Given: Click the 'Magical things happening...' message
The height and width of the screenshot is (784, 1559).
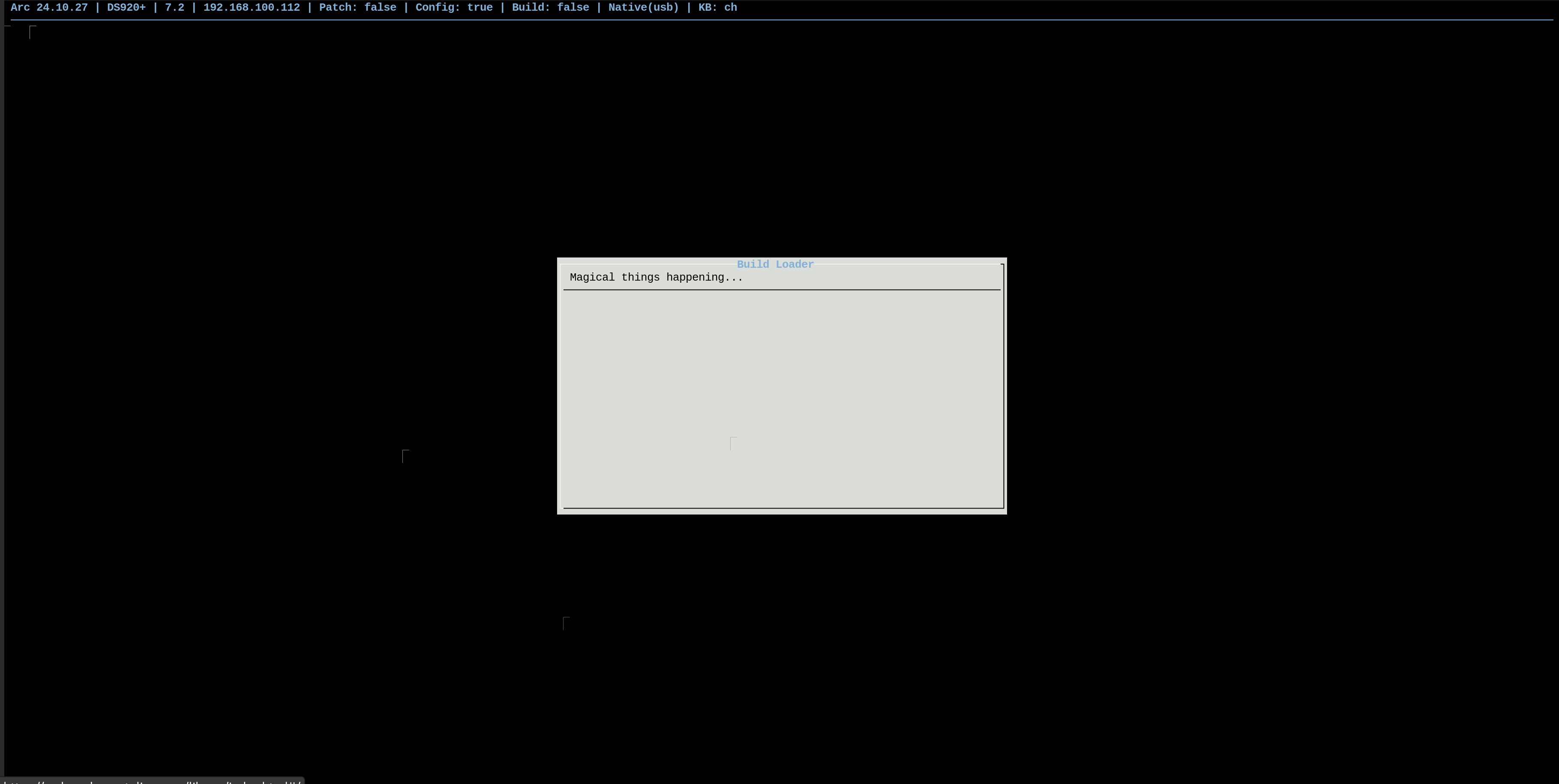Looking at the screenshot, I should click(656, 278).
